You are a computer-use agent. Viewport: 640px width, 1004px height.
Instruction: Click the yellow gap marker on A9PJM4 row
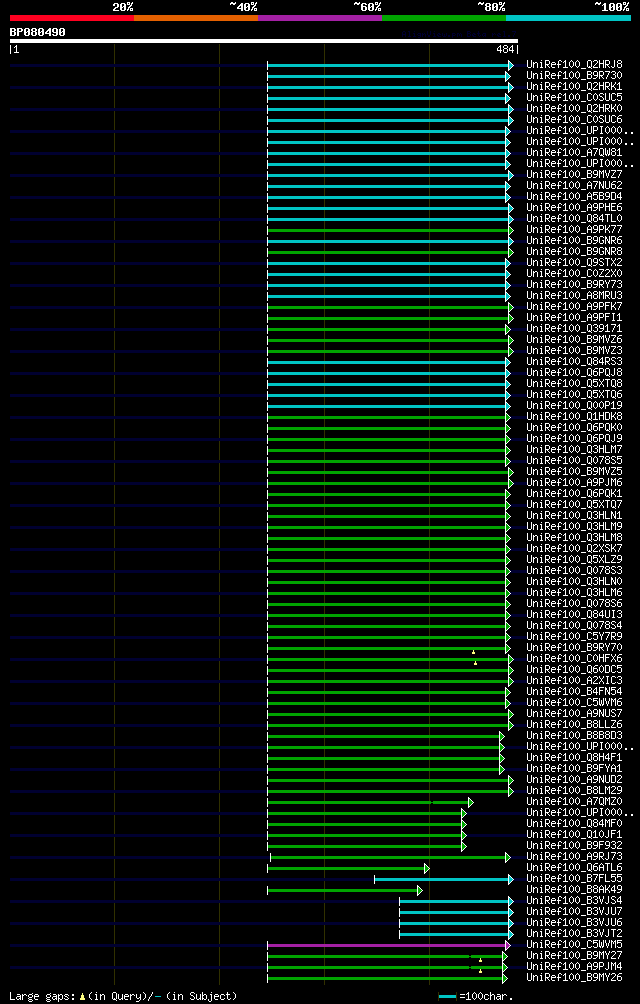tap(481, 971)
